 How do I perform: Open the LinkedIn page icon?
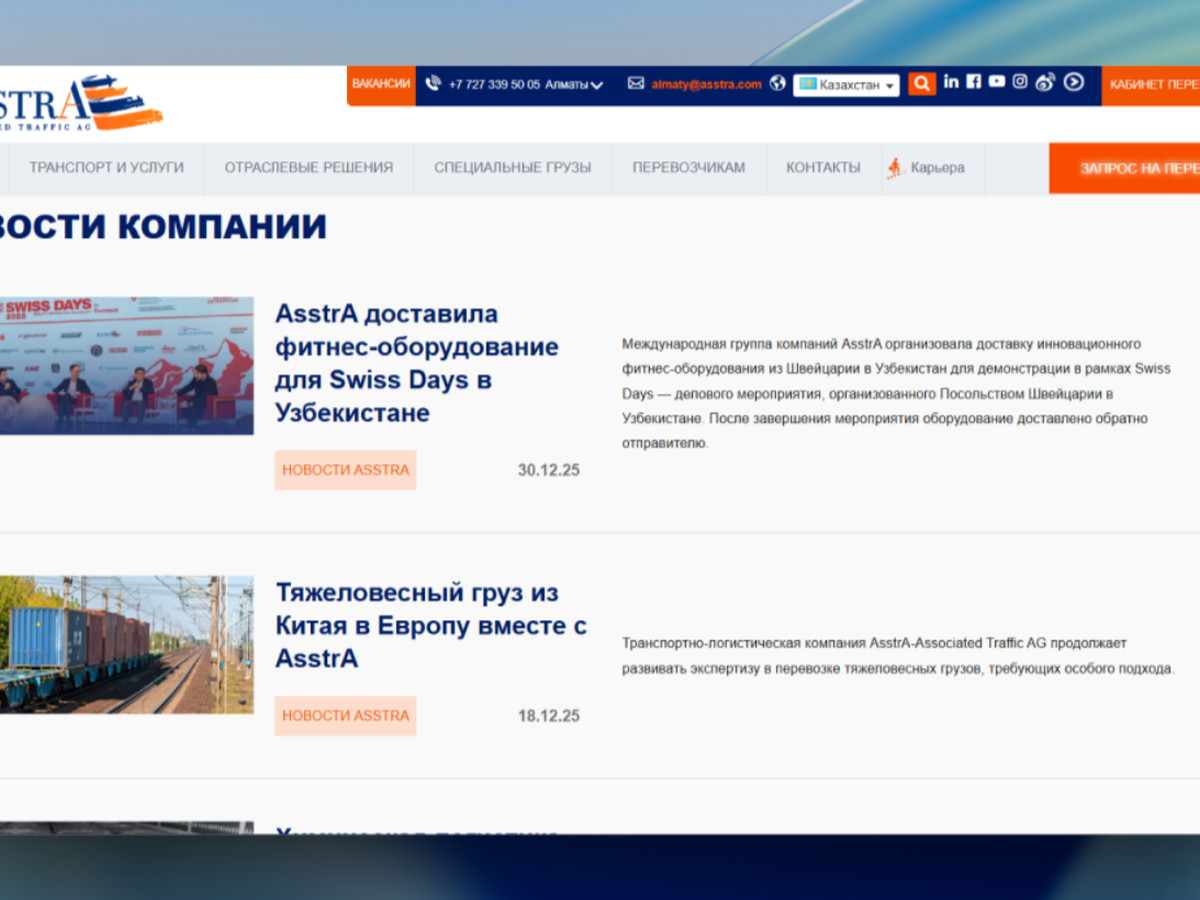[x=951, y=82]
